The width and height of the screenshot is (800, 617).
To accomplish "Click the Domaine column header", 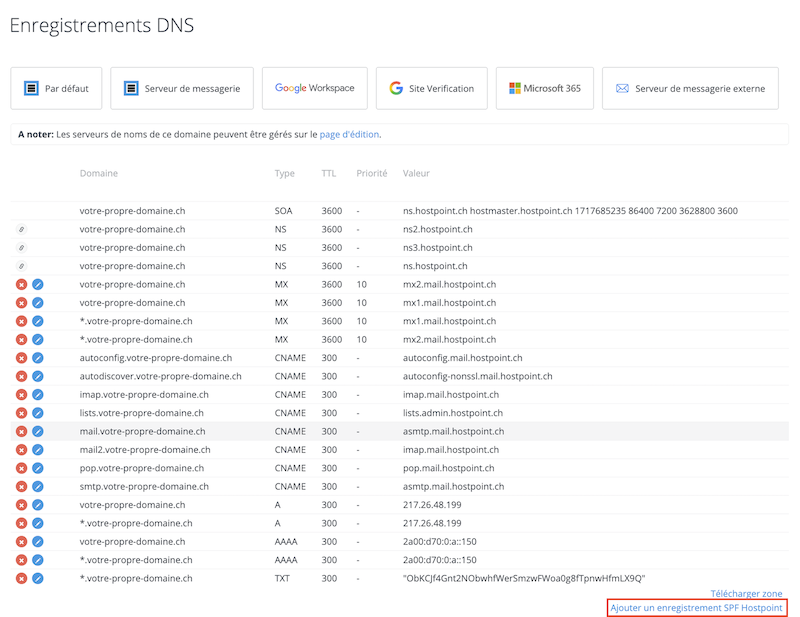I will point(98,173).
